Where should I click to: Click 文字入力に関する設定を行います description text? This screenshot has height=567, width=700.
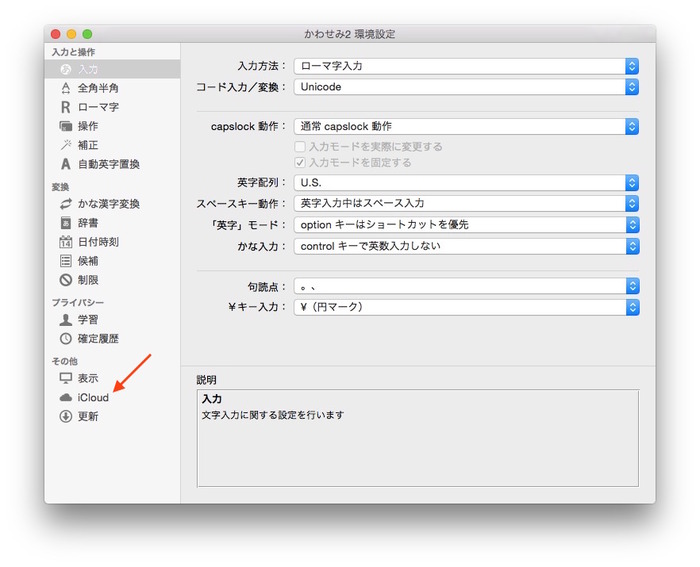click(x=273, y=415)
